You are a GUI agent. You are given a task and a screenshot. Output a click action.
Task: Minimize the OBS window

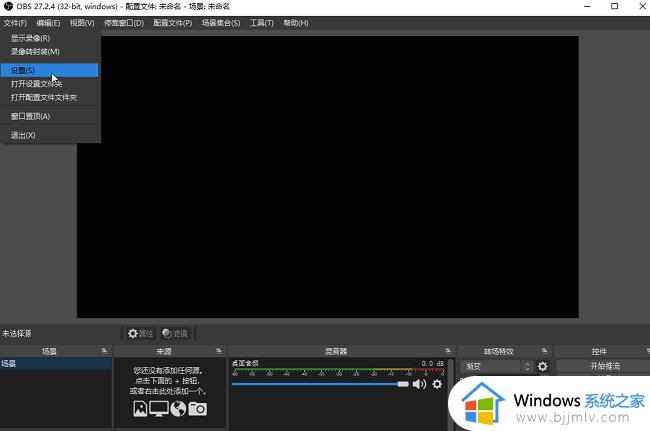587,6
